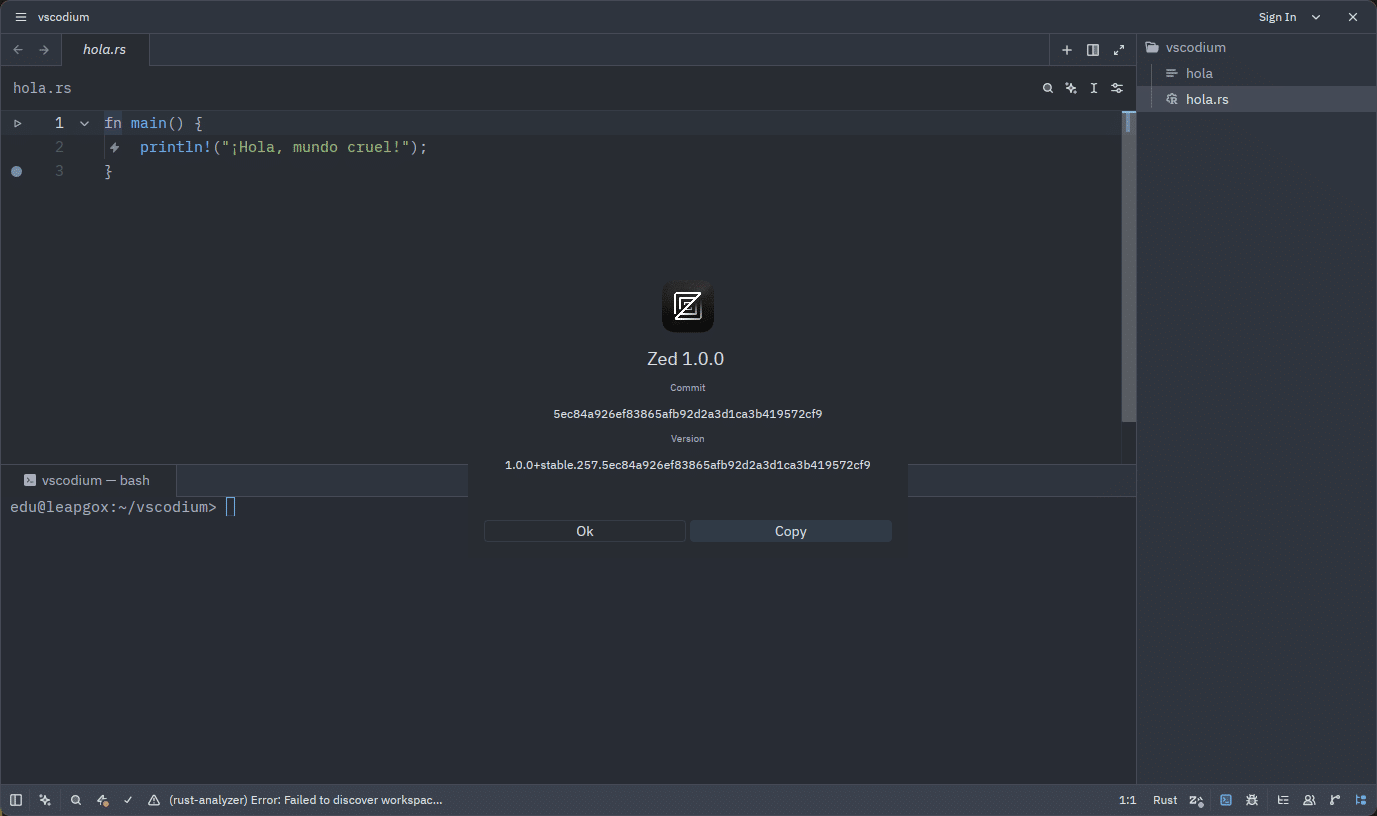Open the hamburger application menu

tap(20, 17)
